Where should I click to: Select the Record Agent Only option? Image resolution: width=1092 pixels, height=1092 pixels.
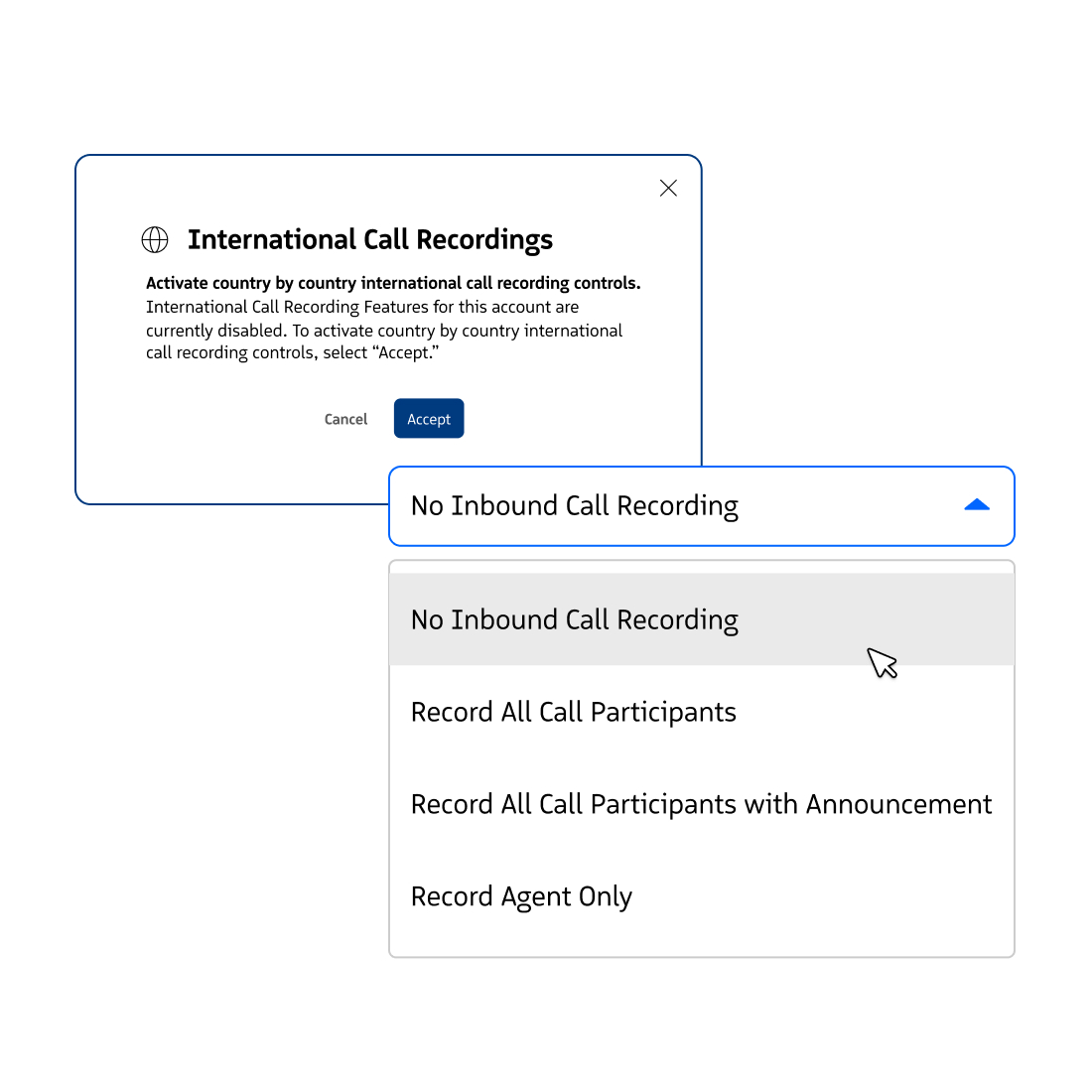tap(701, 895)
